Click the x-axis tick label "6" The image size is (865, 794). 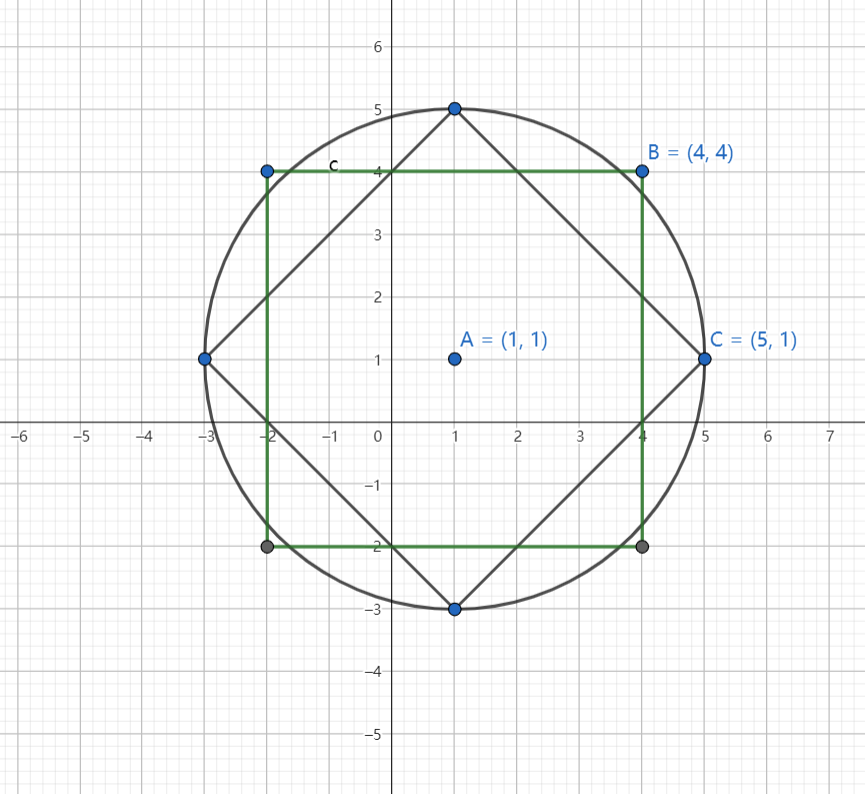pyautogui.click(x=767, y=436)
